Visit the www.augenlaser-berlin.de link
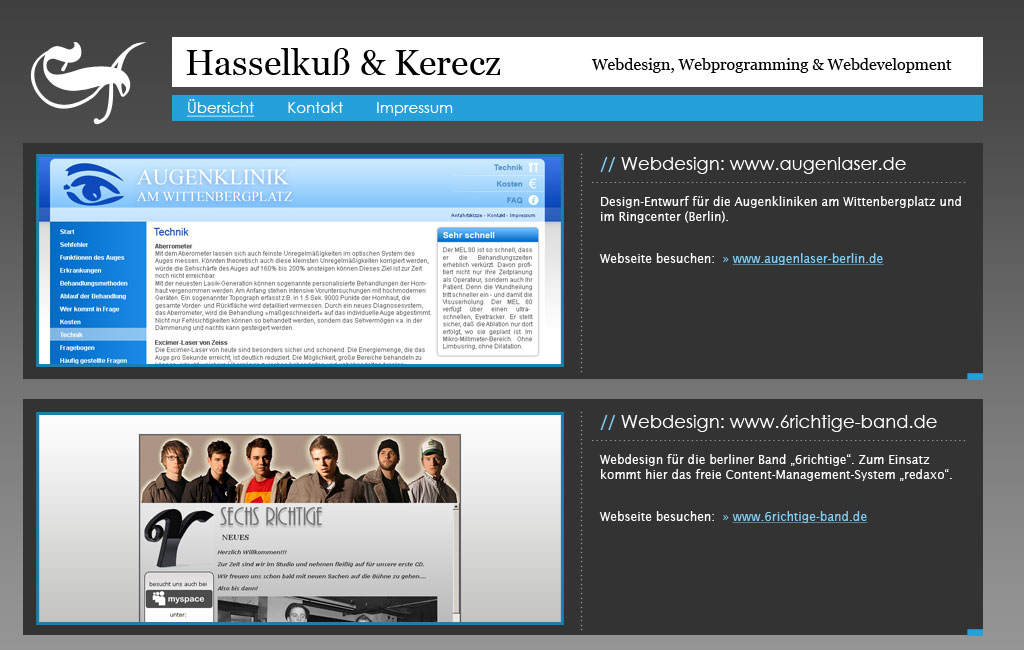1024x650 pixels. pyautogui.click(x=807, y=259)
